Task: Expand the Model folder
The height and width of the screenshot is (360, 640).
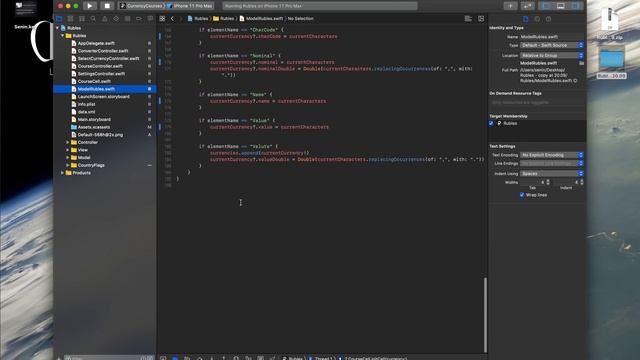Action: (x=68, y=158)
